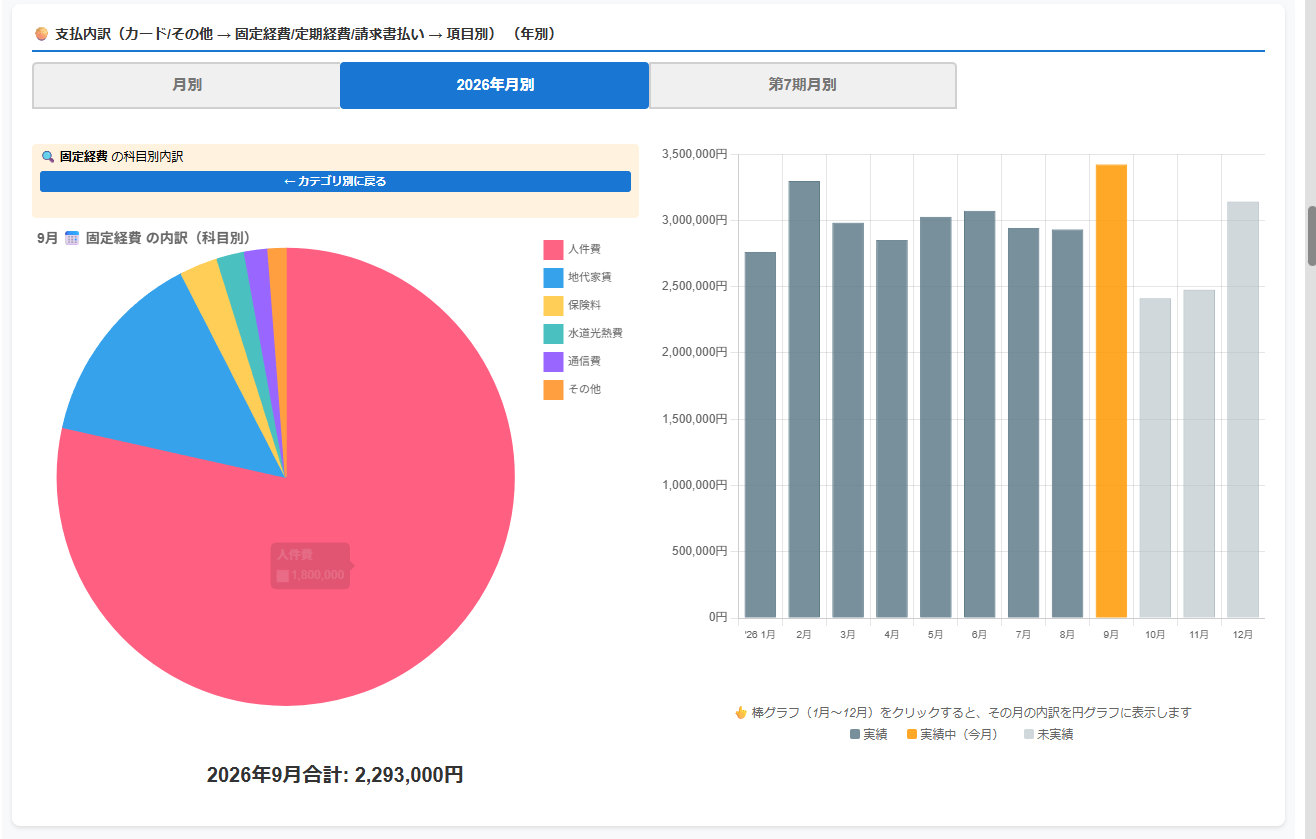Screen dimensions: 1316x839
Task: Click the orange 9月 bar
Action: tap(1111, 391)
